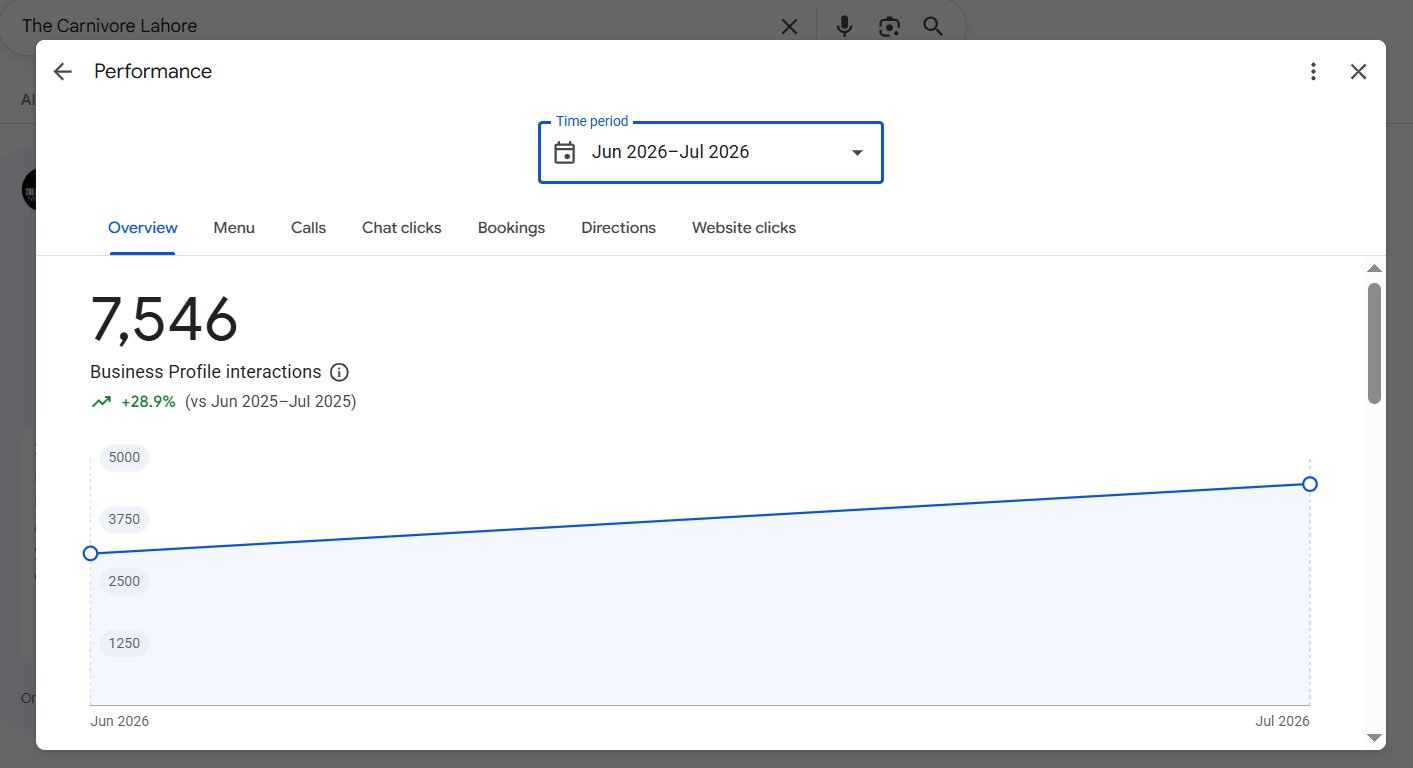Click the scrollbar up arrow
Image resolution: width=1413 pixels, height=768 pixels.
pyautogui.click(x=1374, y=268)
